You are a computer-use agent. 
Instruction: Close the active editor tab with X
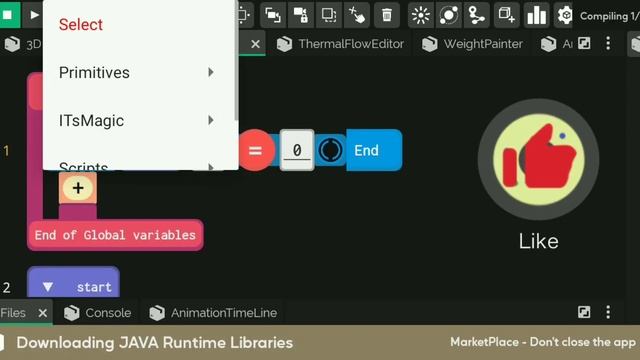[x=256, y=44]
